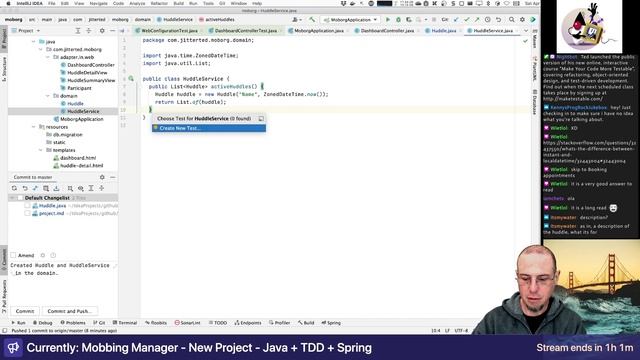640x360 pixels.
Task: Collapse the resources folder
Action: (x=34, y=127)
